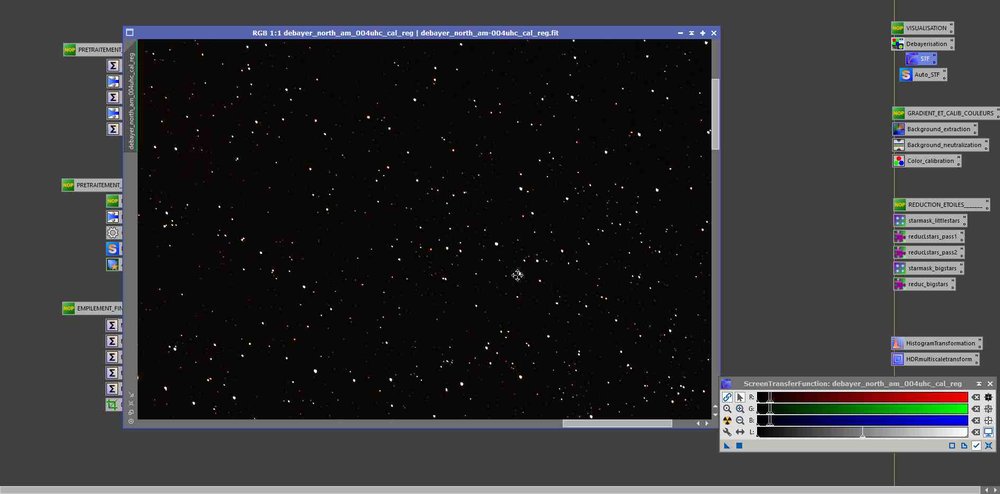Click STF reset crossed-arrows button at bottom-right
This screenshot has height=494, width=1000.
pyautogui.click(x=989, y=446)
